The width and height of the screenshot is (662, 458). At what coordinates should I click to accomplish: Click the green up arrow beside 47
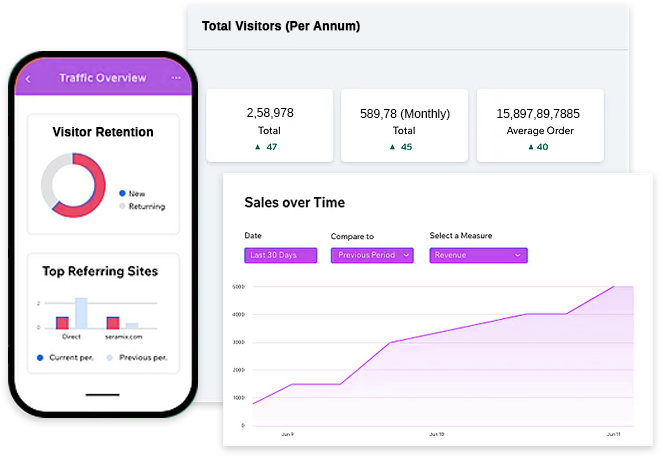tap(258, 147)
